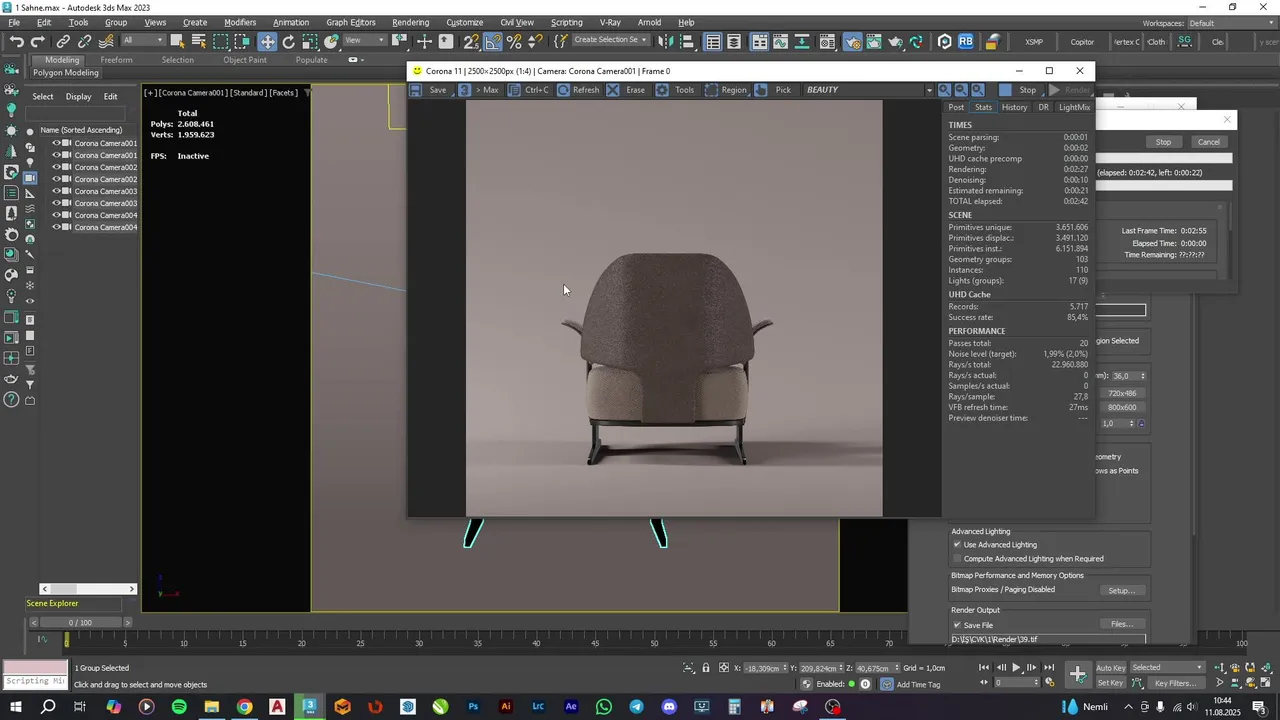
Task: Open Workspaces Default dropdown
Action: click(1230, 23)
